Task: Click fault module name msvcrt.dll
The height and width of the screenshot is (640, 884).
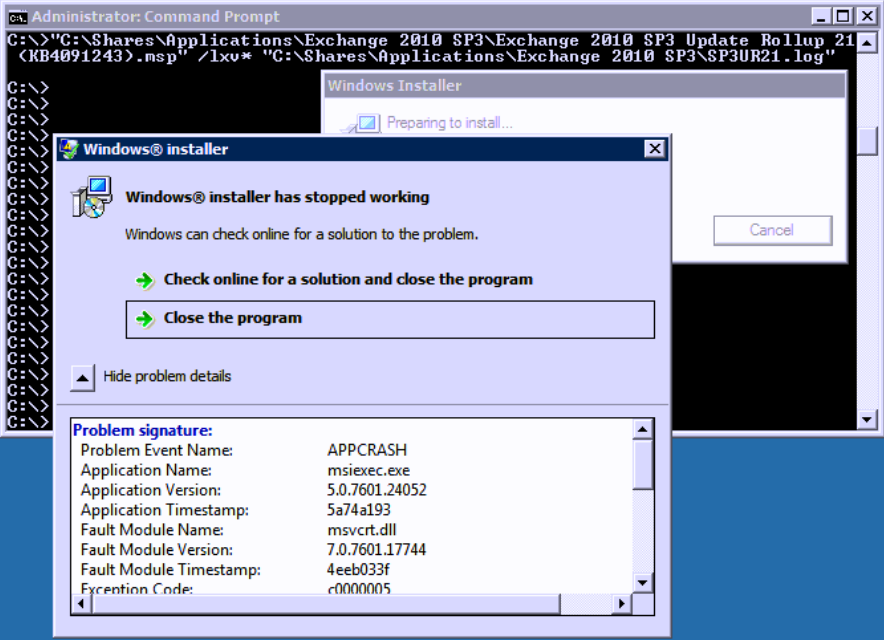Action: pyautogui.click(x=361, y=529)
